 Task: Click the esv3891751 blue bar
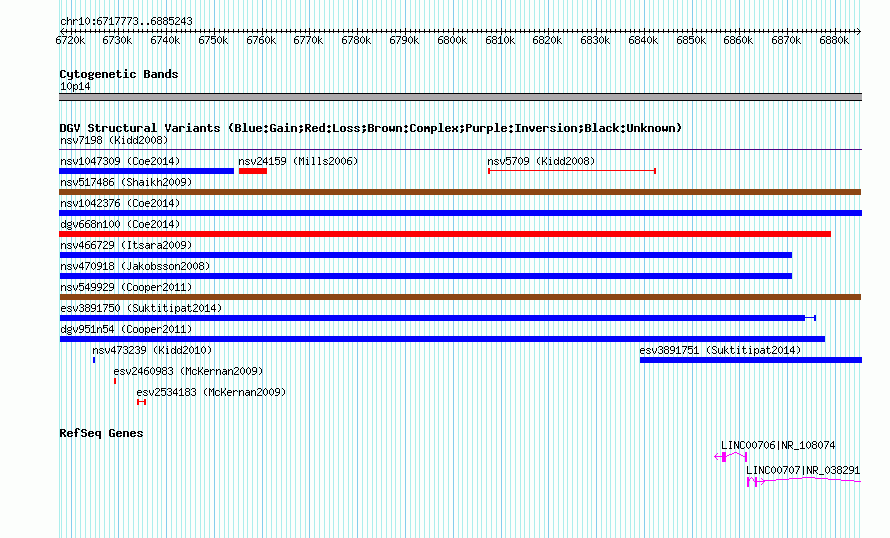click(x=751, y=360)
